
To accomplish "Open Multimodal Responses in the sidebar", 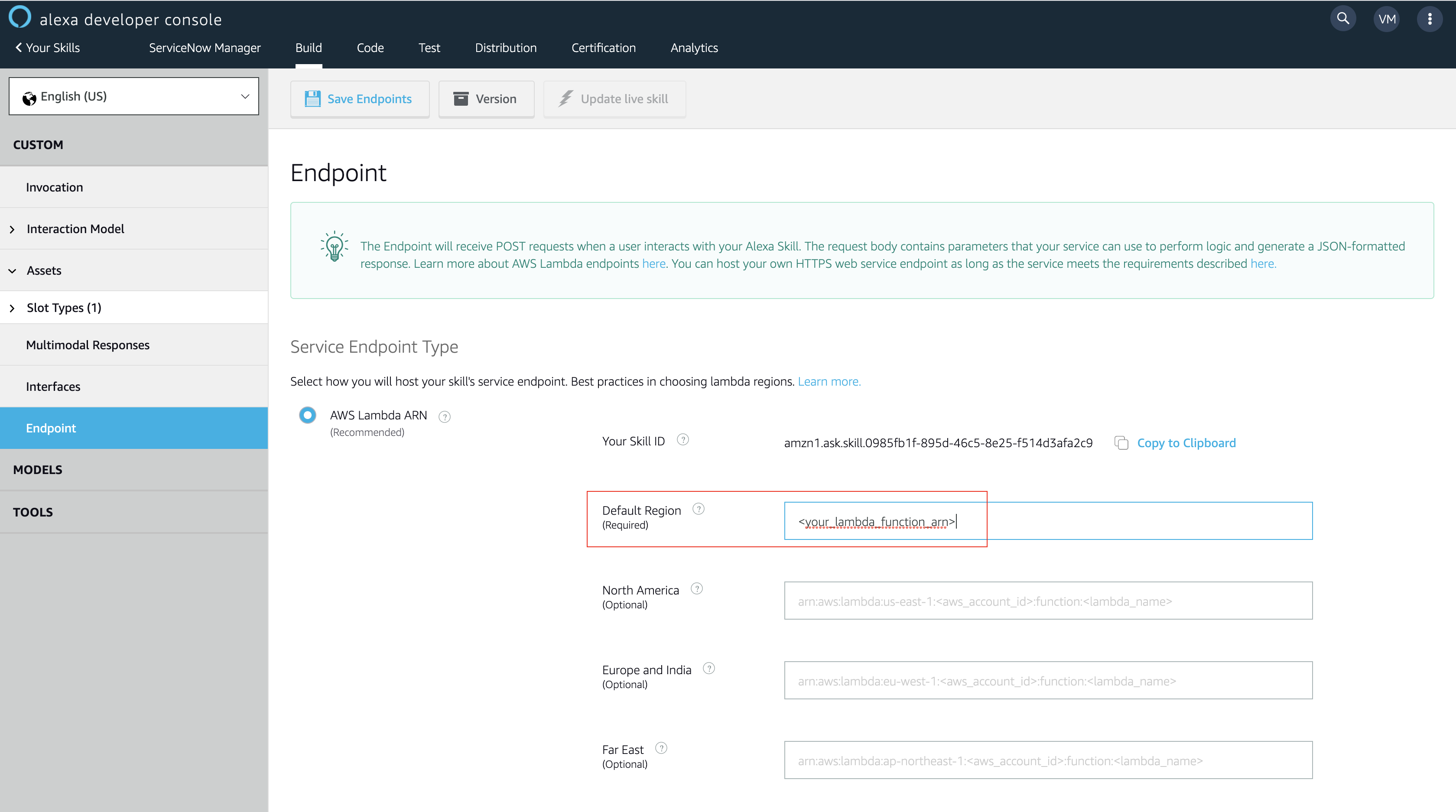I will tap(134, 345).
